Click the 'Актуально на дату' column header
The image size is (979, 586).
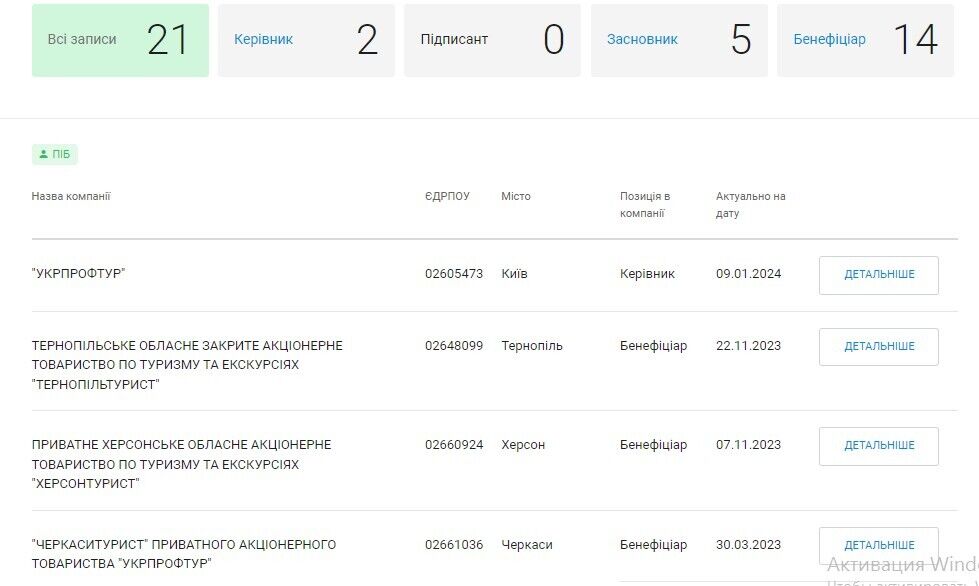click(x=750, y=205)
